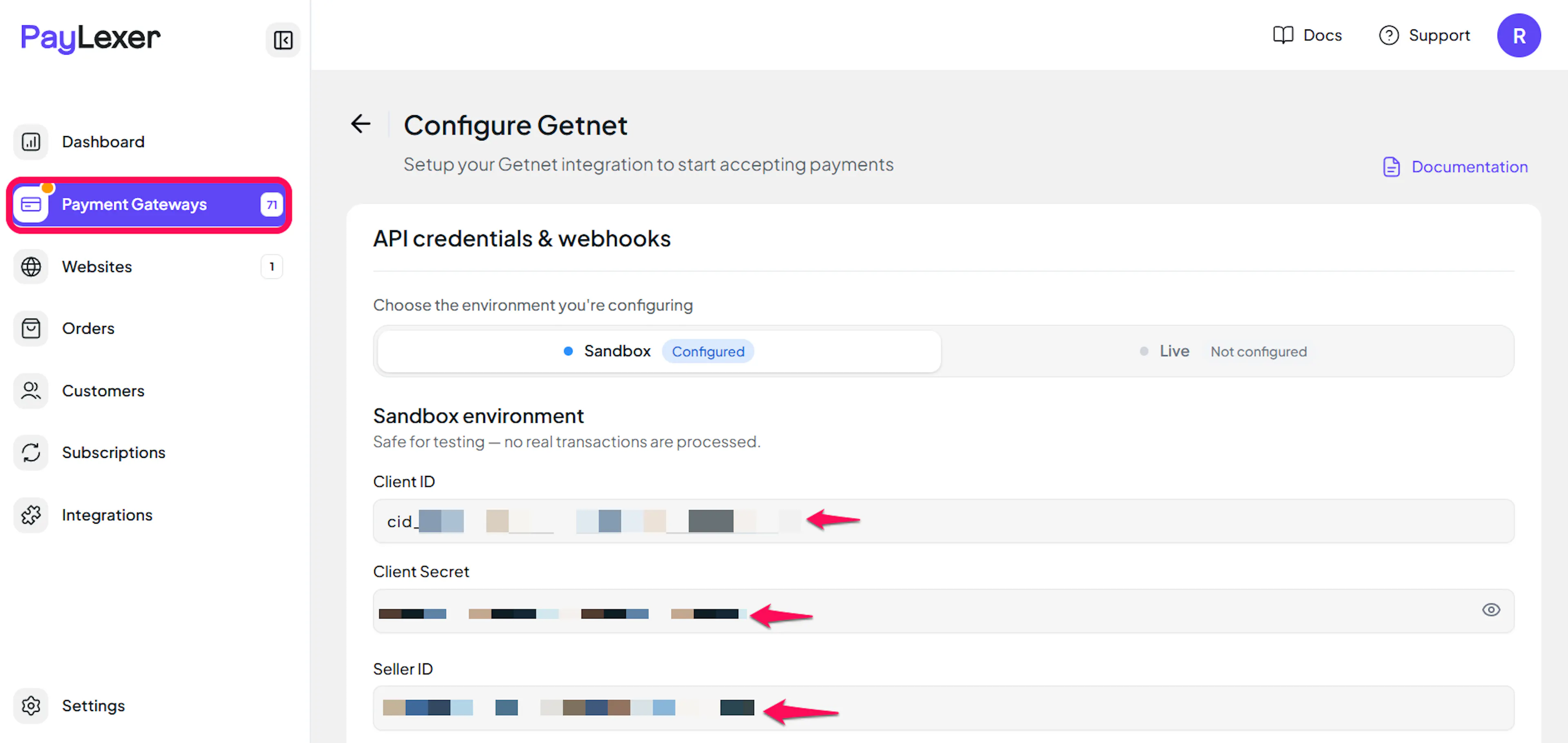Open the Docs link
The height and width of the screenshot is (743, 1568).
[x=1307, y=35]
